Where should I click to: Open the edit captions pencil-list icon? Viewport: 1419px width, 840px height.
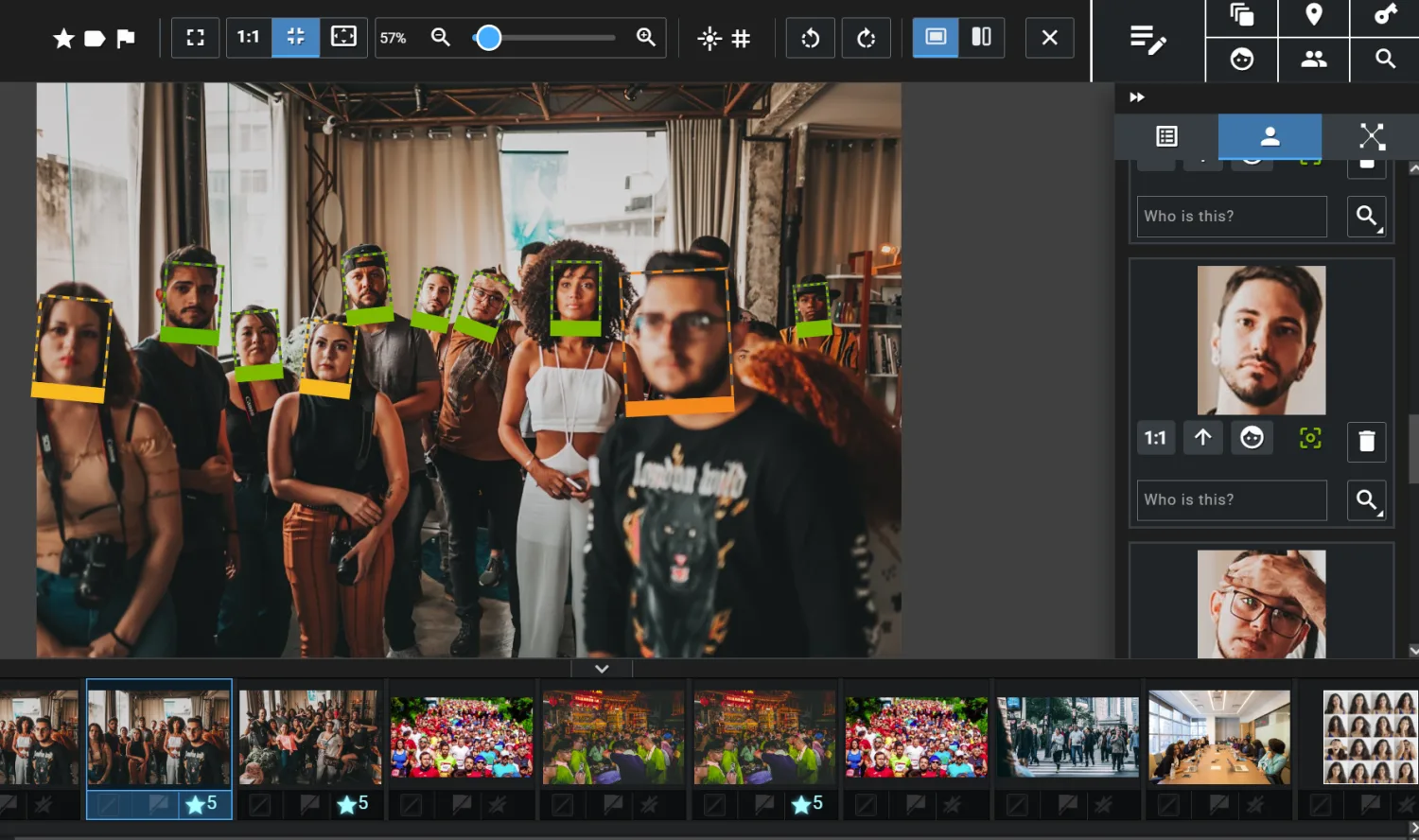[1148, 40]
